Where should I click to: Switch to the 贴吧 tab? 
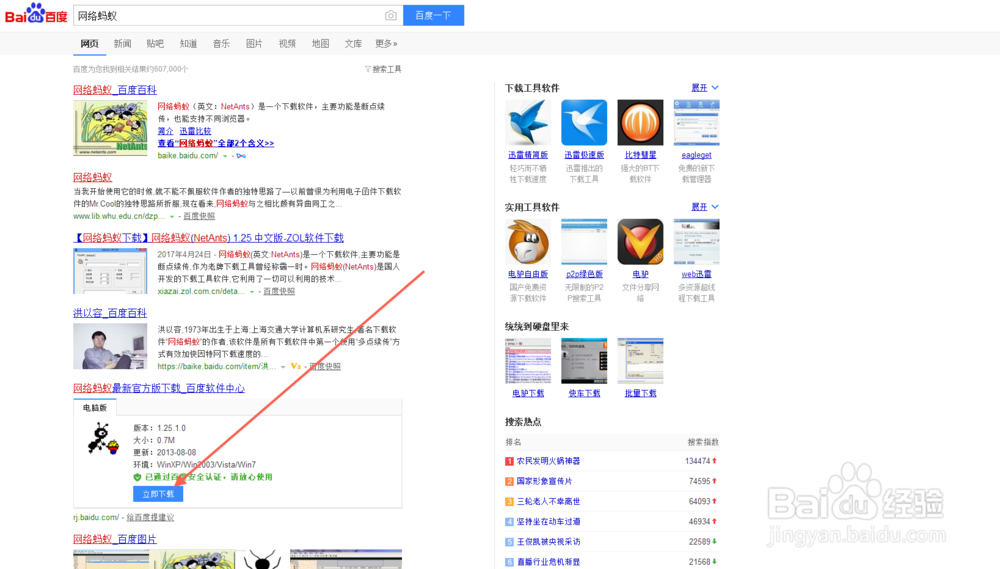click(155, 43)
